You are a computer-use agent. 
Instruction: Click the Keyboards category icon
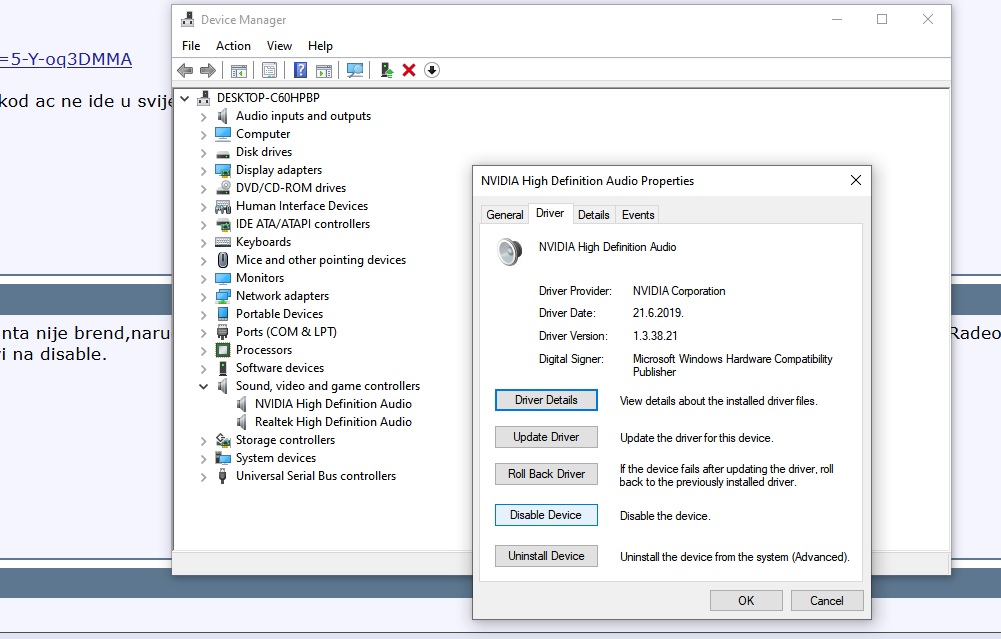[223, 242]
